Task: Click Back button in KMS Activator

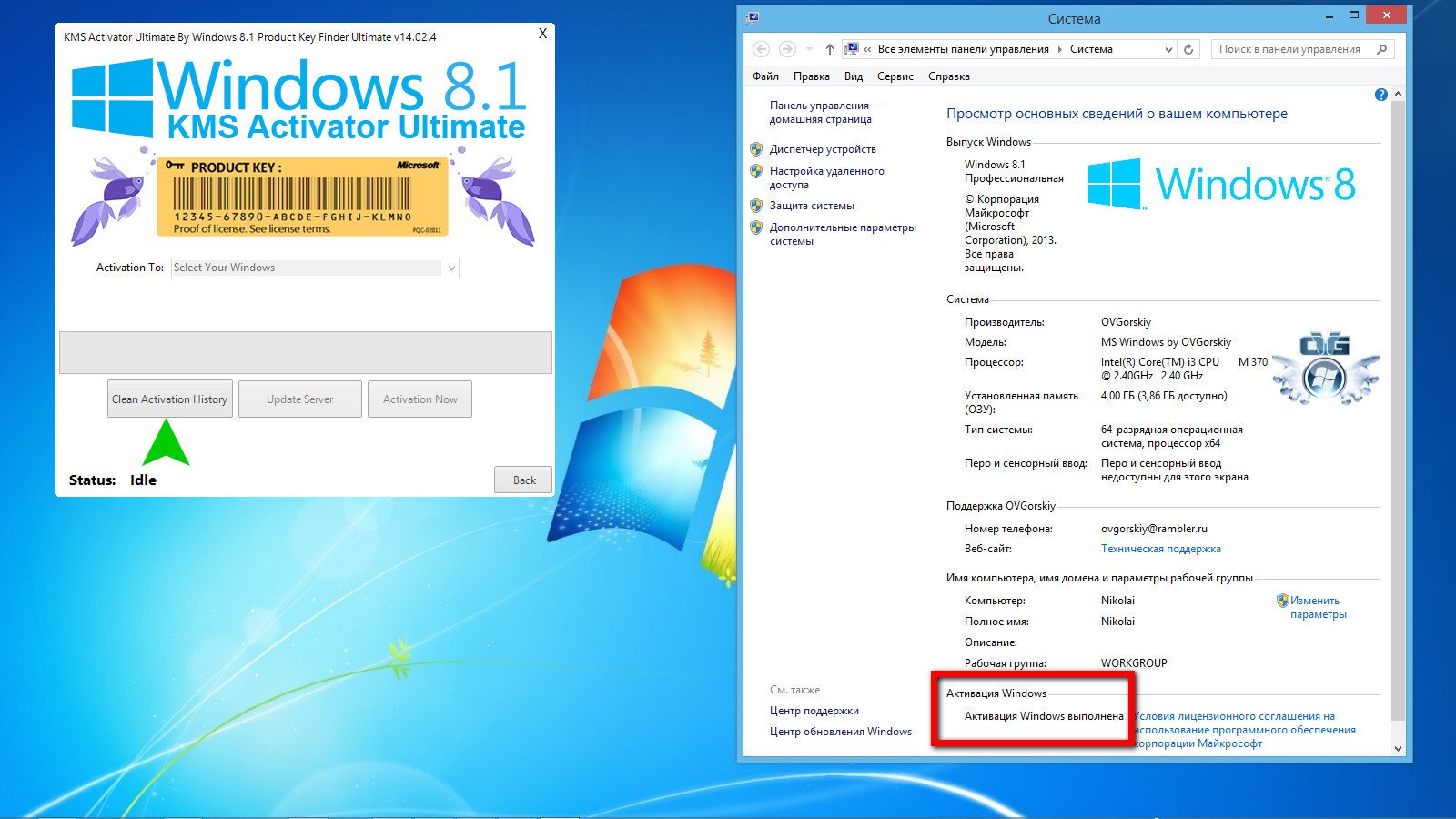Action: [x=523, y=480]
